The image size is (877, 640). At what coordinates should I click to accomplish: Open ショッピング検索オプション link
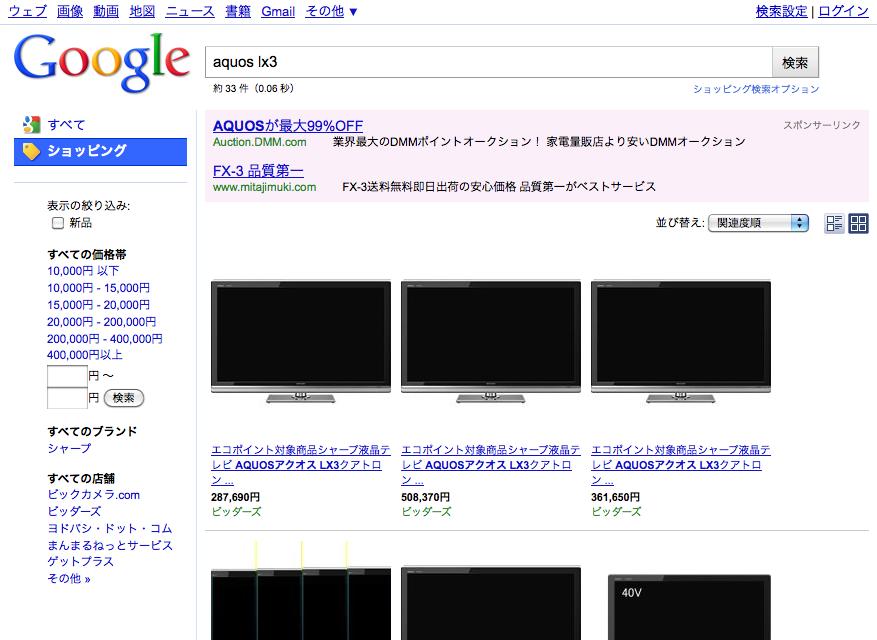pyautogui.click(x=755, y=89)
